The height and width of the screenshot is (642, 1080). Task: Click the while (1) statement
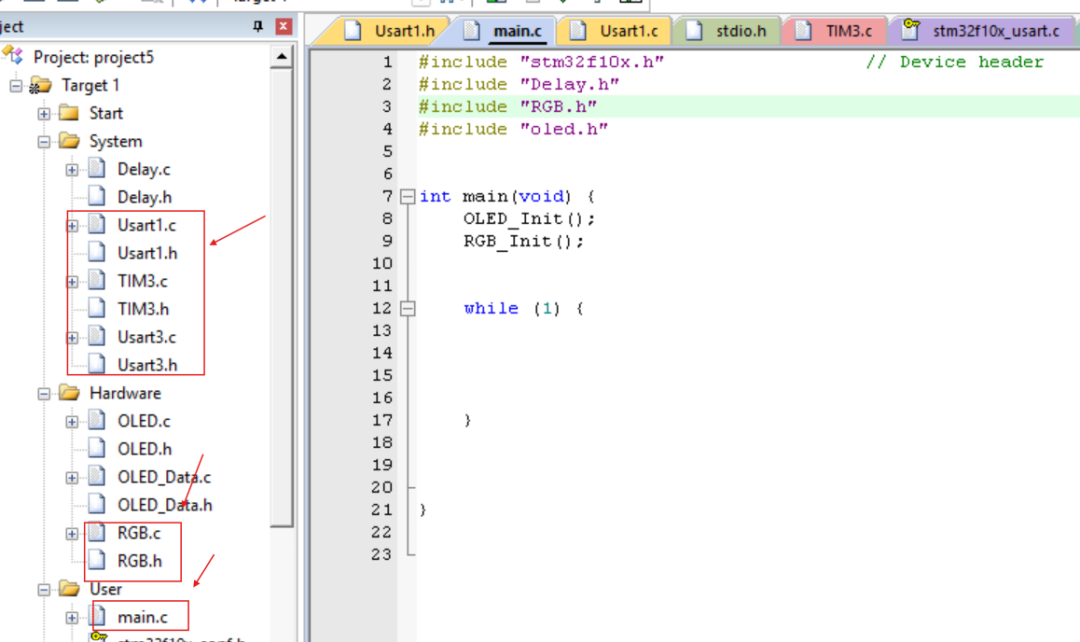(523, 309)
